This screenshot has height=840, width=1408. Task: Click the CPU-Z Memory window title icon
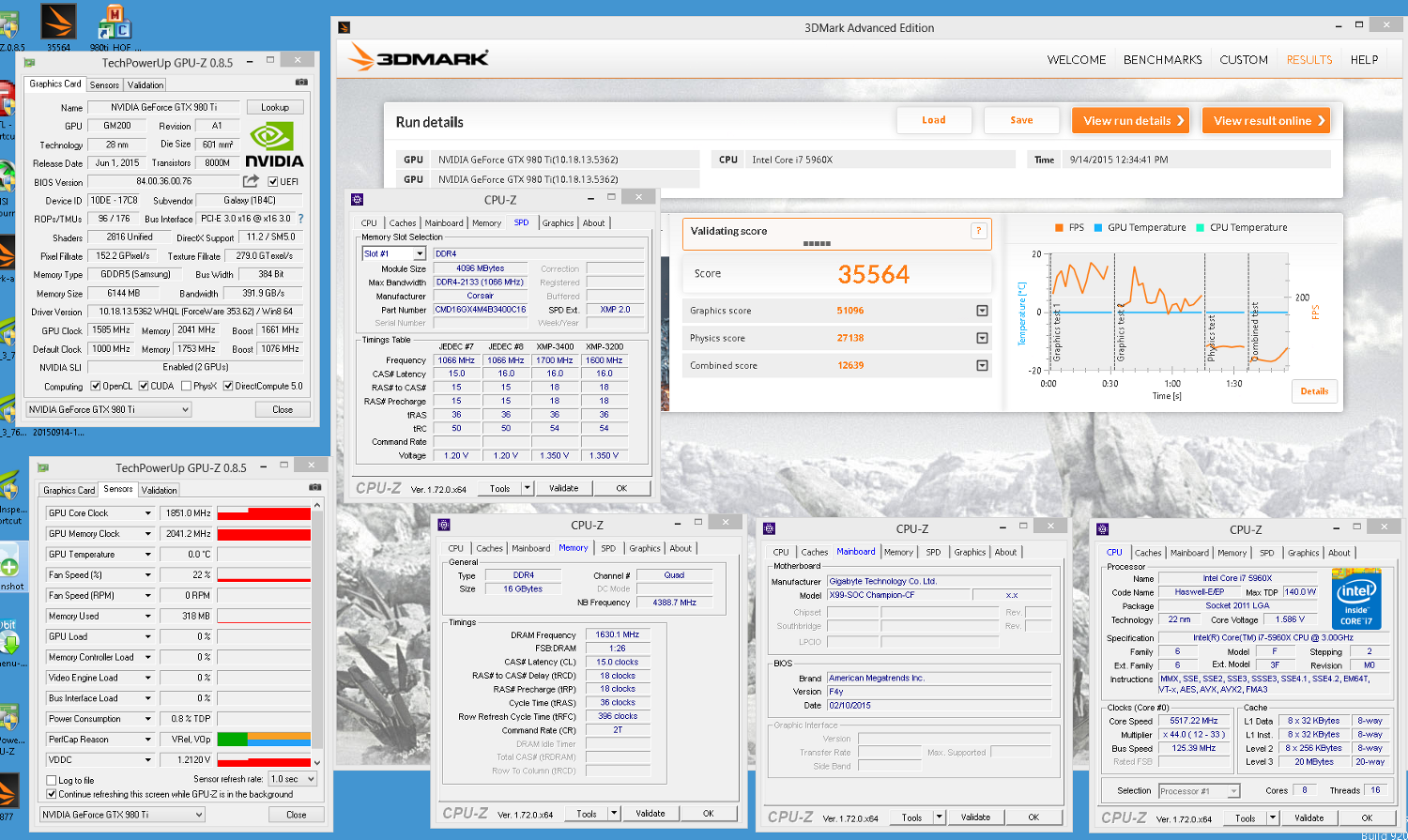(443, 525)
